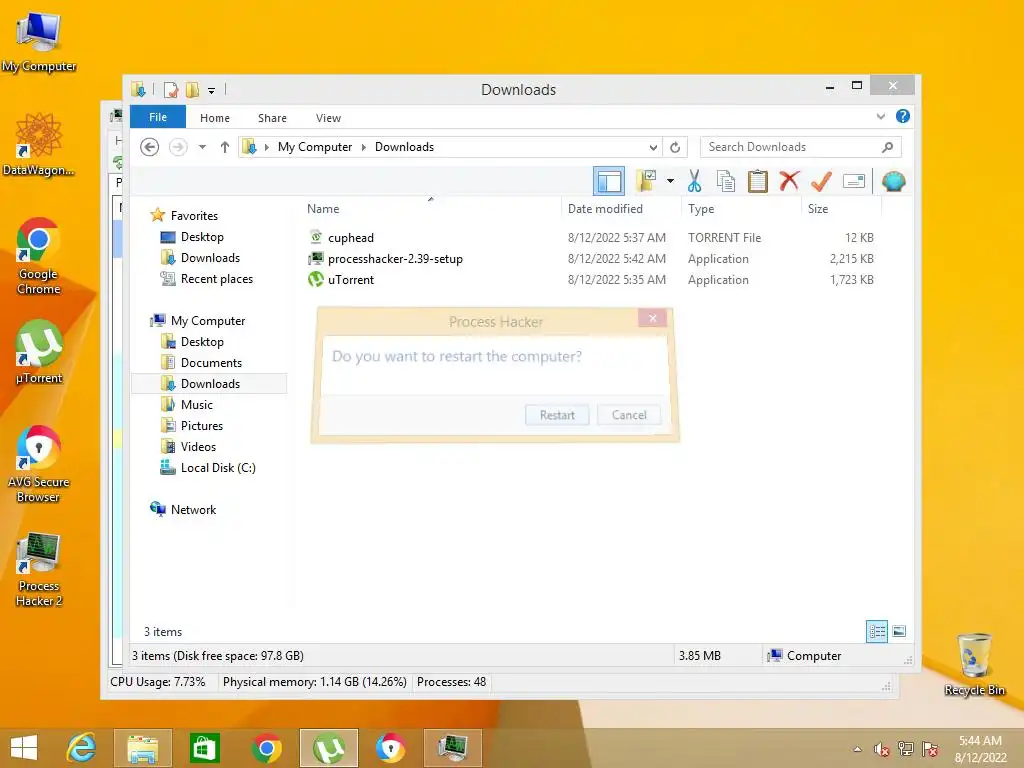Expand the address bar history dropdown
This screenshot has height=768, width=1024.
[x=652, y=147]
